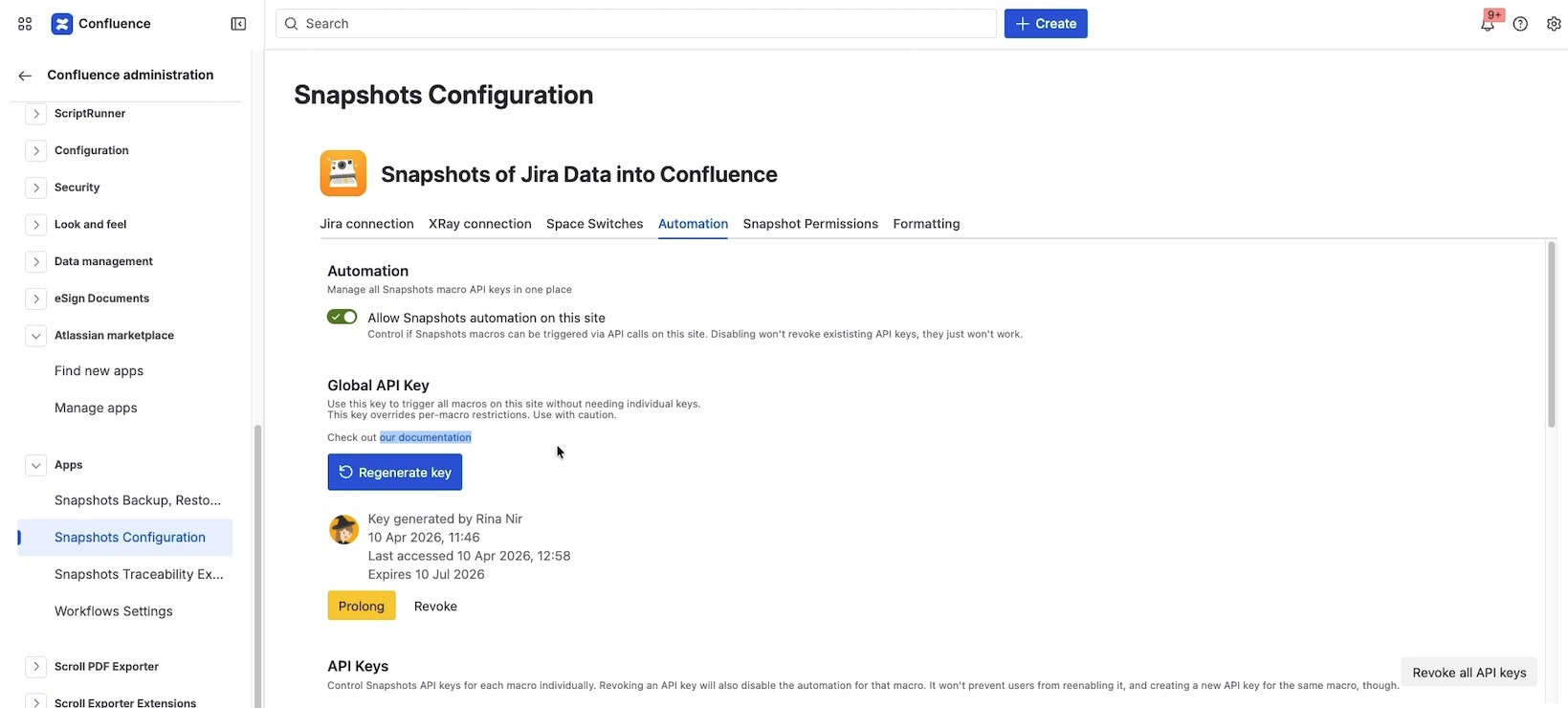Click the Search field
Screen dimensions: 1568x708
click(x=636, y=24)
